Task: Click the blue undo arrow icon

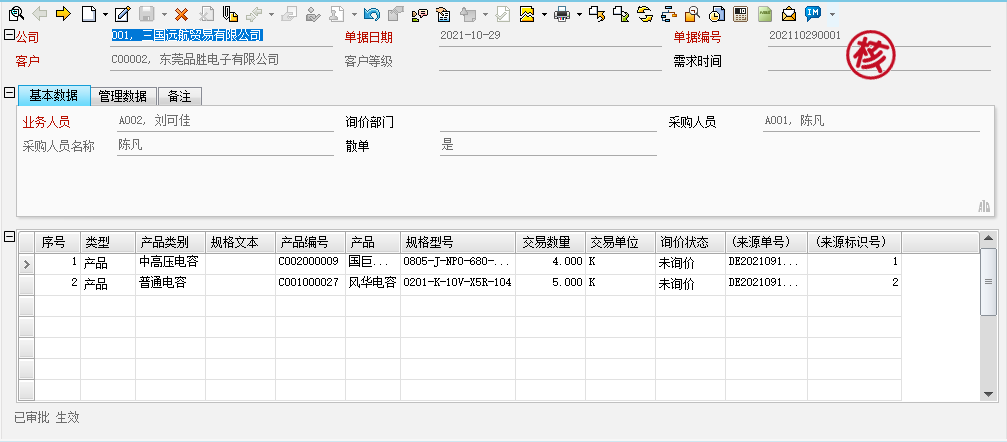Action: point(372,14)
